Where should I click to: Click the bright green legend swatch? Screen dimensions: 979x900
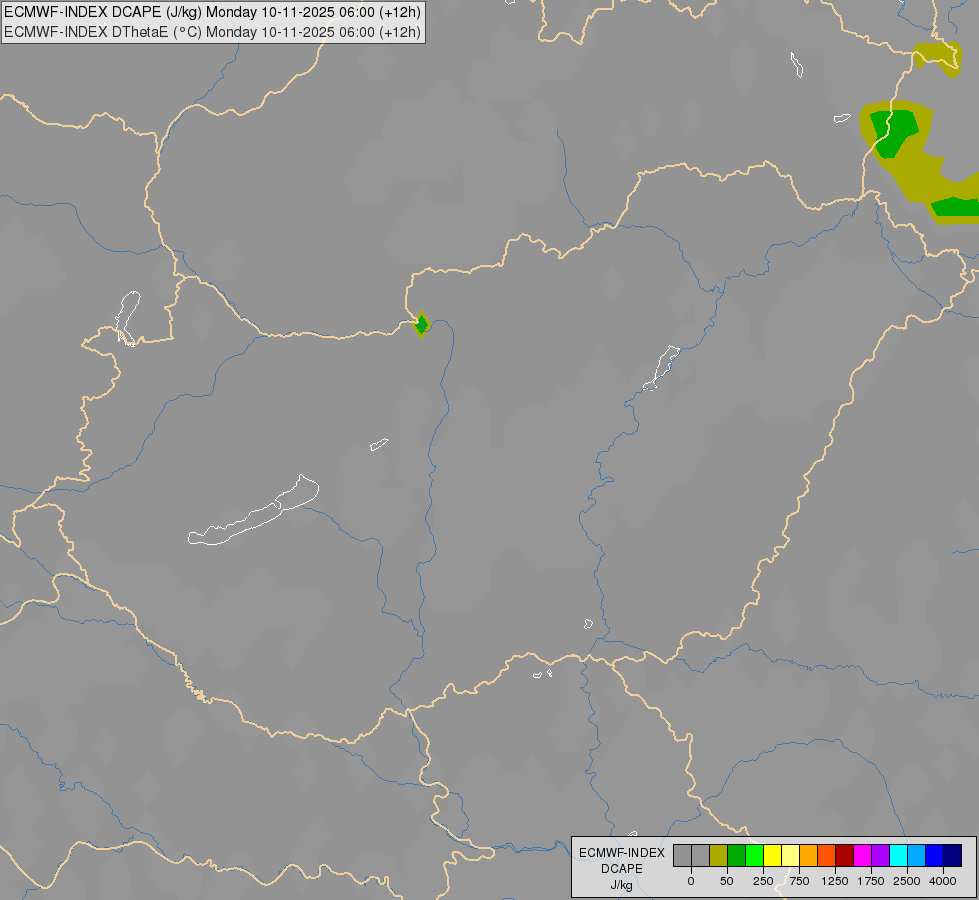pyautogui.click(x=755, y=855)
